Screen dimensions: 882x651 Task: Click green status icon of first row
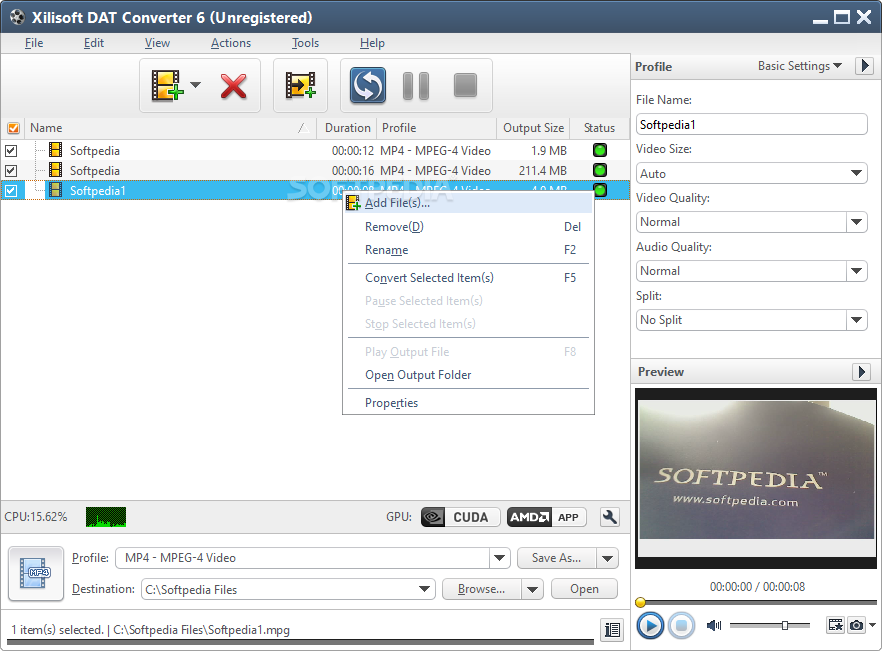600,150
